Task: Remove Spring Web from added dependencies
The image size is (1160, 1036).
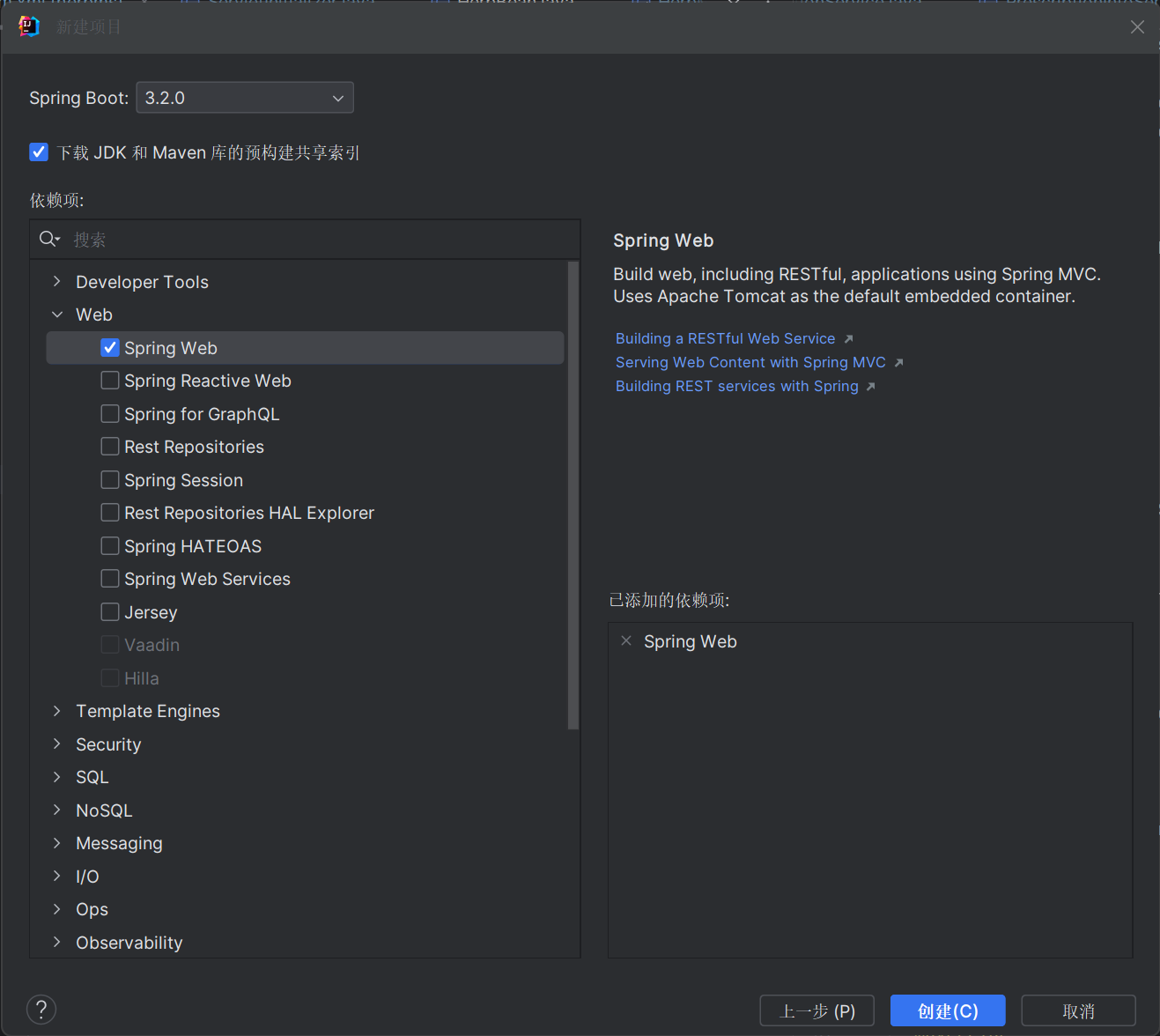Action: (x=626, y=641)
